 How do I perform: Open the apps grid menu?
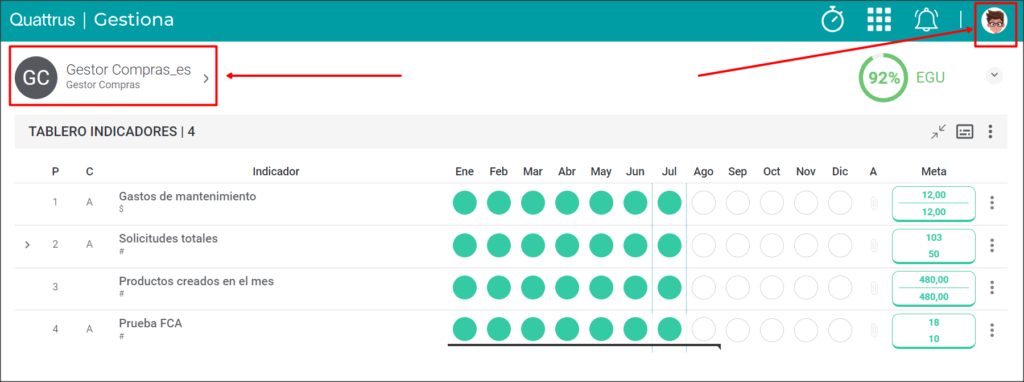click(879, 20)
